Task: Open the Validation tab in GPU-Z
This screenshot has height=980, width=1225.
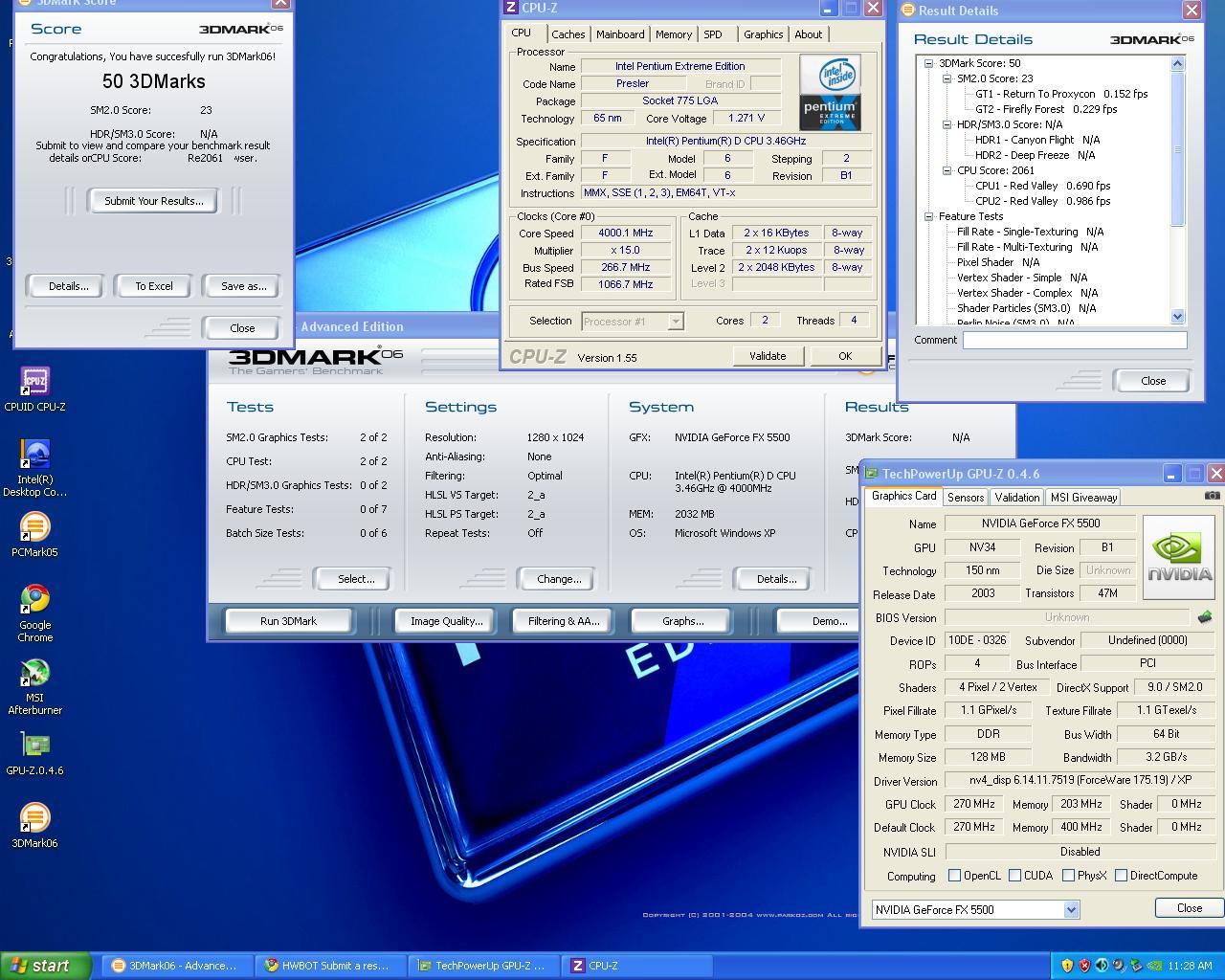Action: (1016, 498)
